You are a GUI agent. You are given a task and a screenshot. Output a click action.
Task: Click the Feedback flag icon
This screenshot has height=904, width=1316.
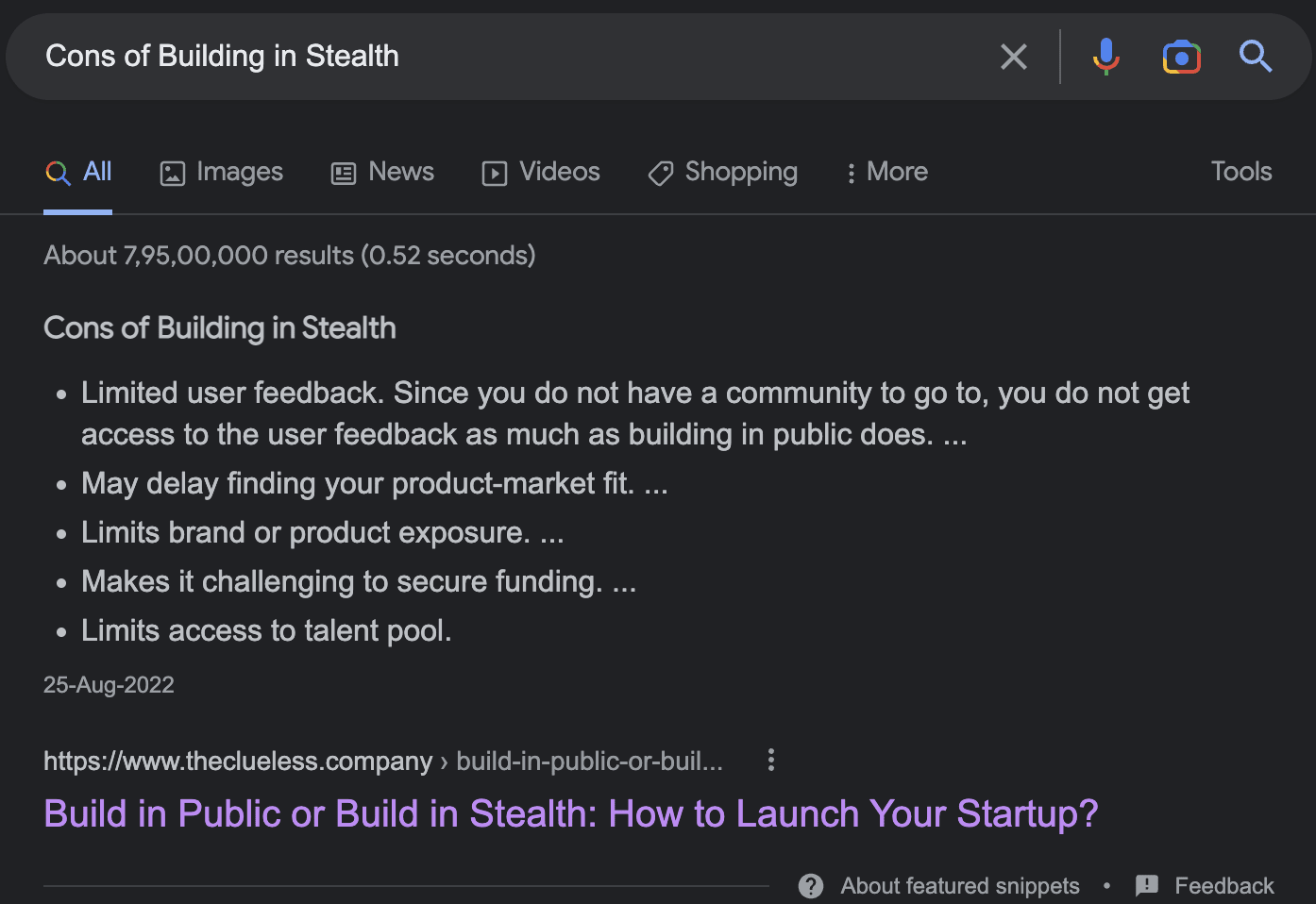(1147, 886)
